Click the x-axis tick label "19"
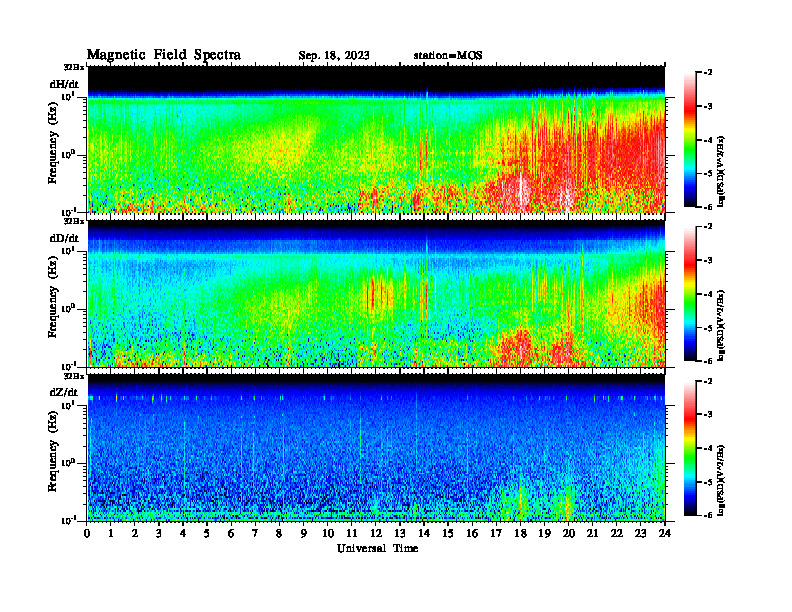The width and height of the screenshot is (792, 612). pyautogui.click(x=544, y=533)
